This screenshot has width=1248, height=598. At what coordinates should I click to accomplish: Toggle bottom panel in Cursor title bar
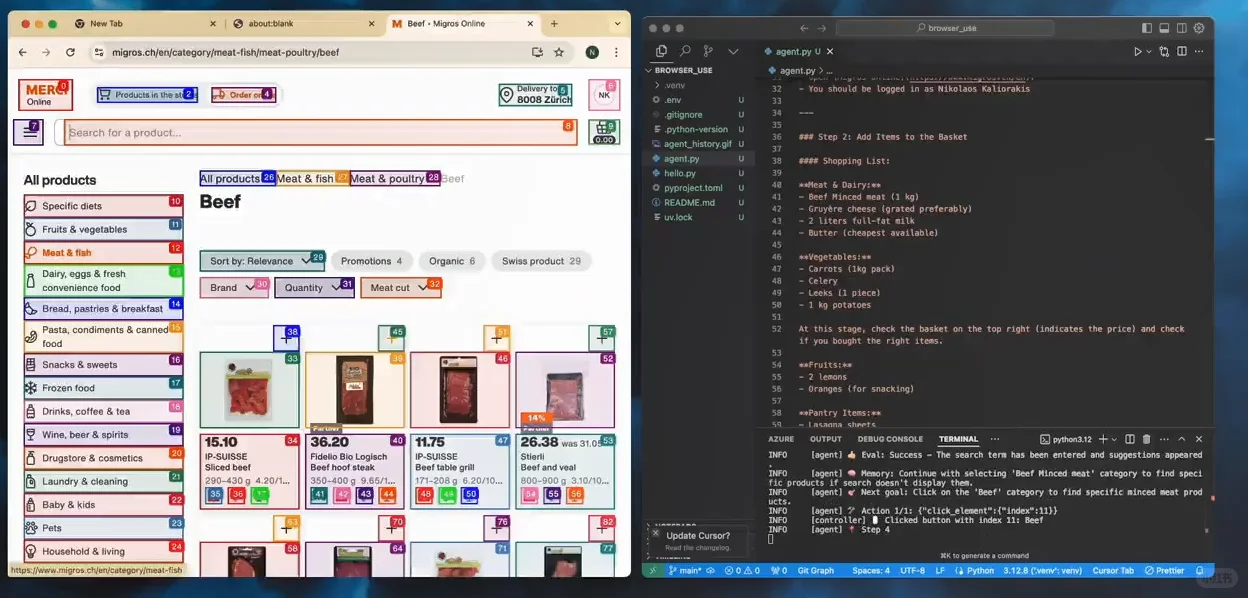click(x=1165, y=28)
